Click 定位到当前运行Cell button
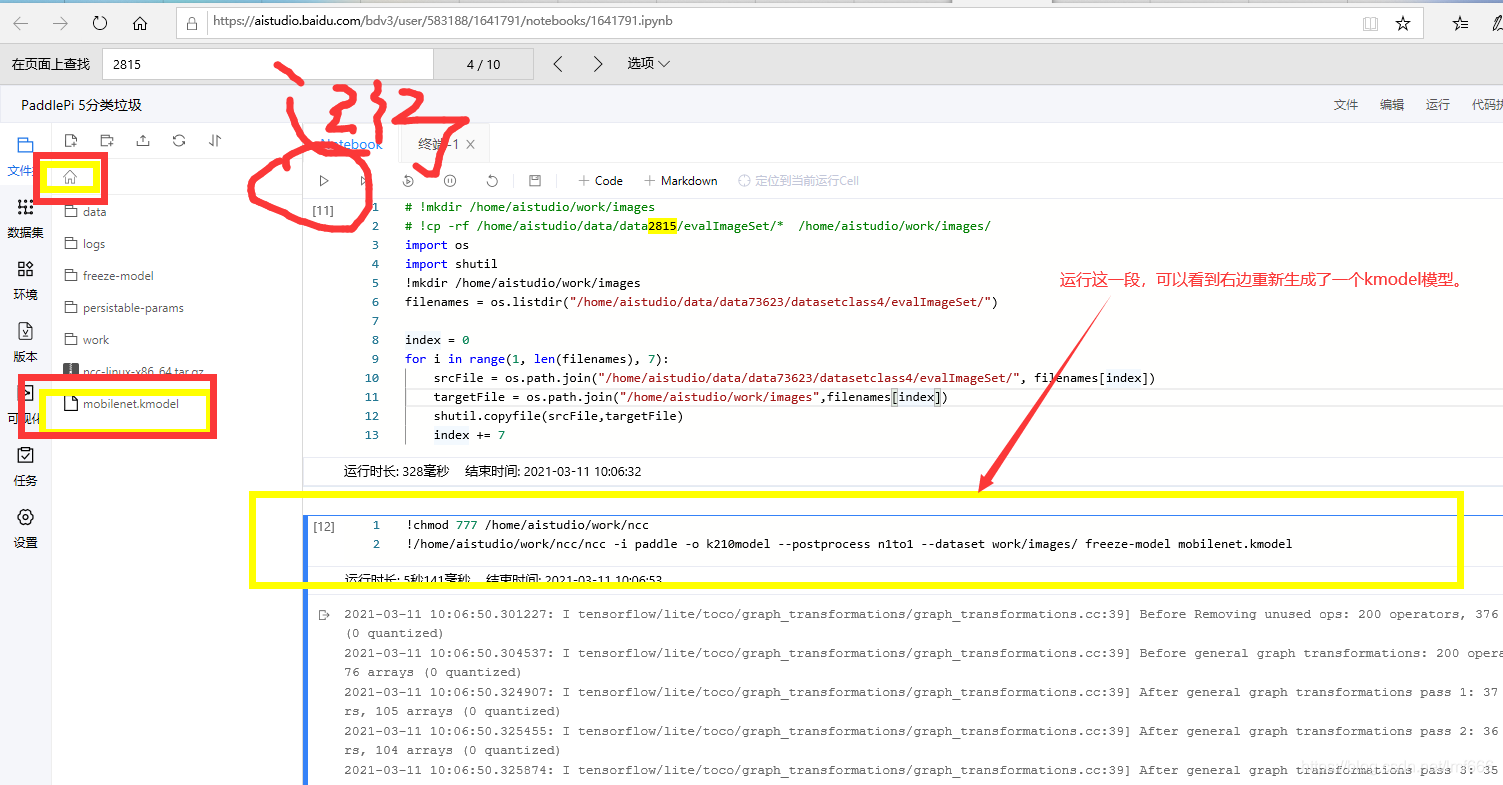This screenshot has width=1503, height=785. 798,181
